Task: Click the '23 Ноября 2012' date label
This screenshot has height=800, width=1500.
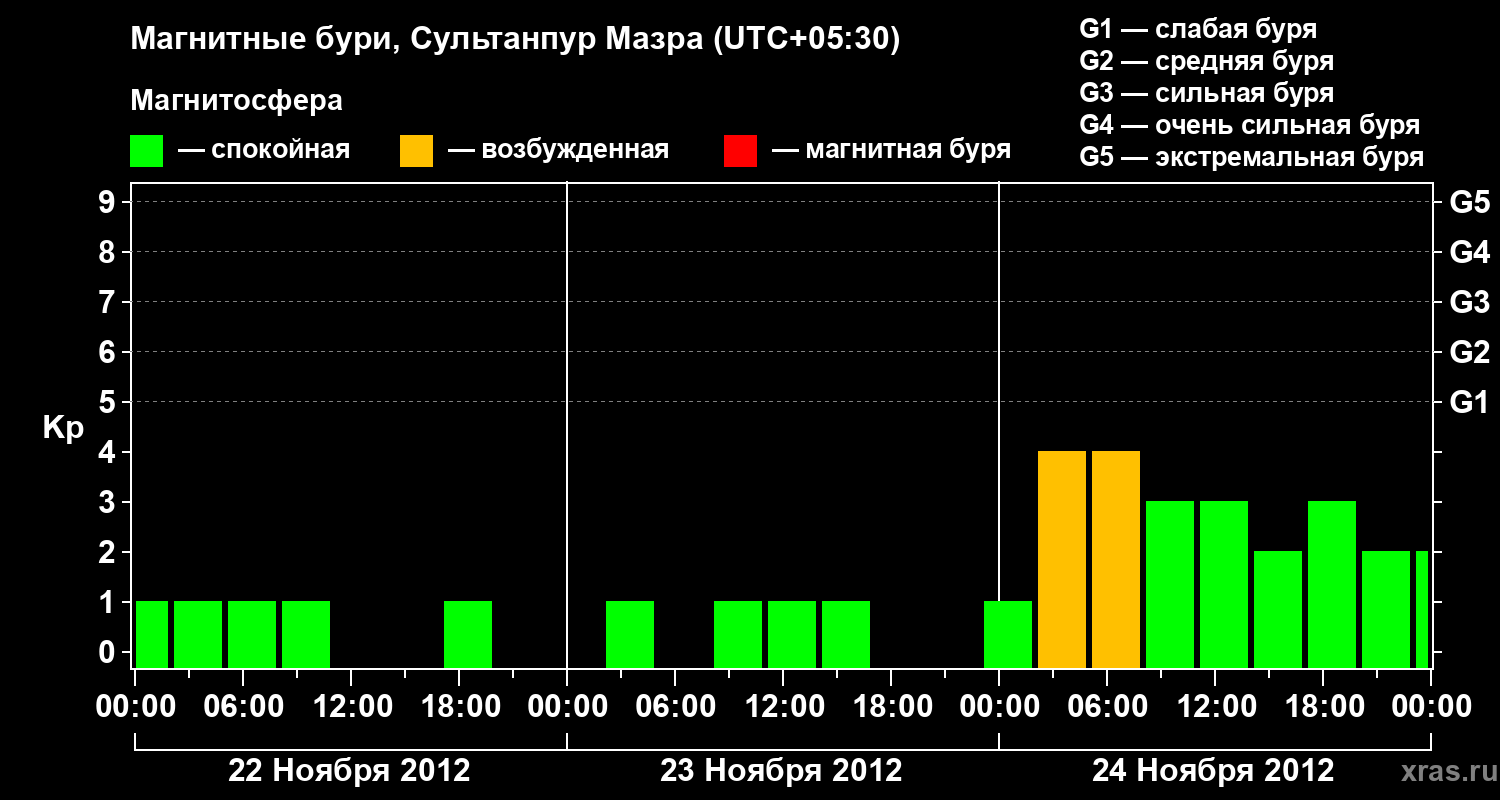Action: coord(781,771)
